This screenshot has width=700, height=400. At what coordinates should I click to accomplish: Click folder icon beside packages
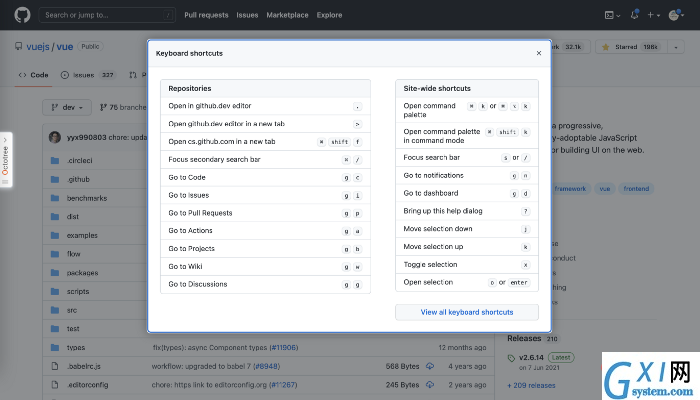pyautogui.click(x=55, y=273)
